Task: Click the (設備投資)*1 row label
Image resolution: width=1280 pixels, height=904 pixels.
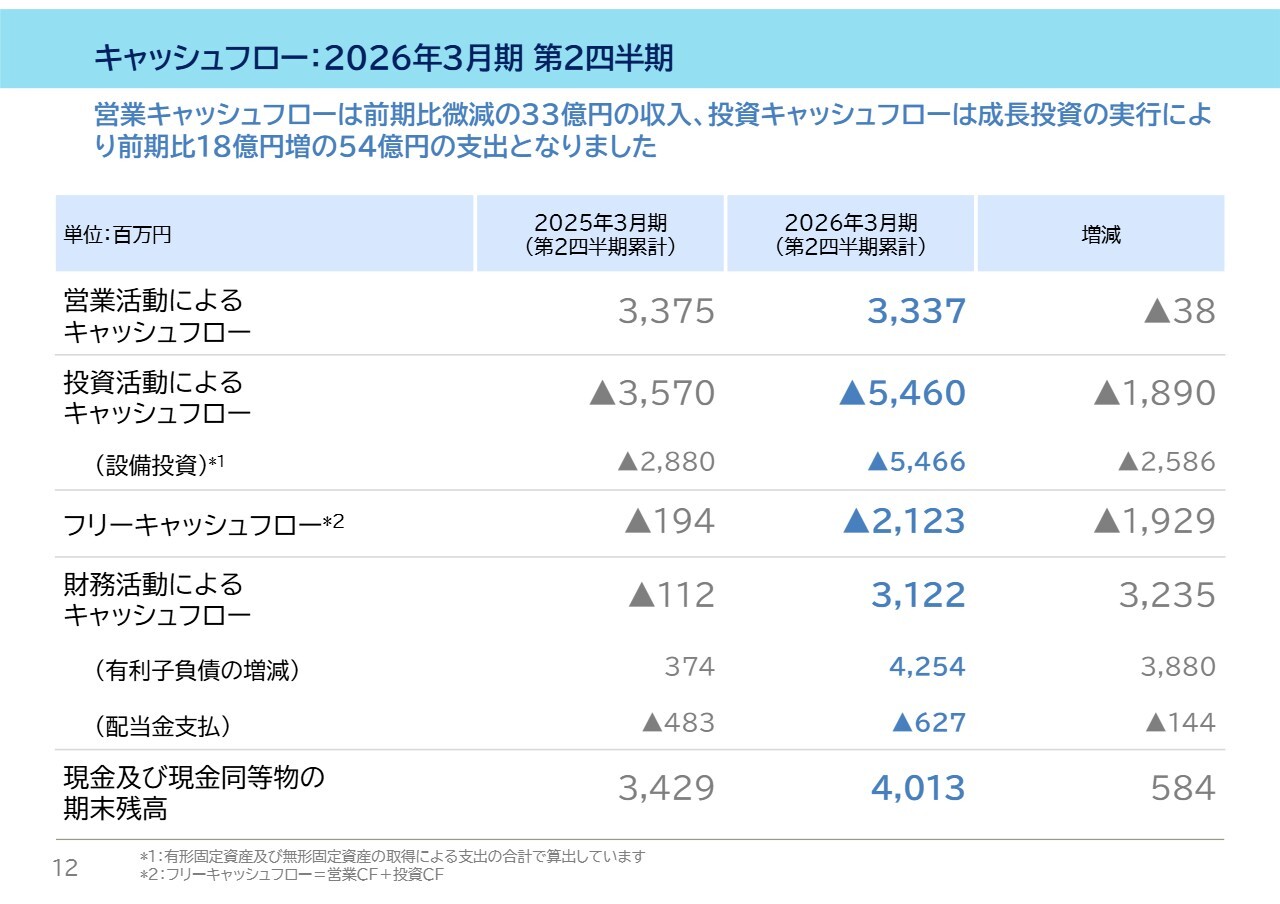Action: point(160,464)
